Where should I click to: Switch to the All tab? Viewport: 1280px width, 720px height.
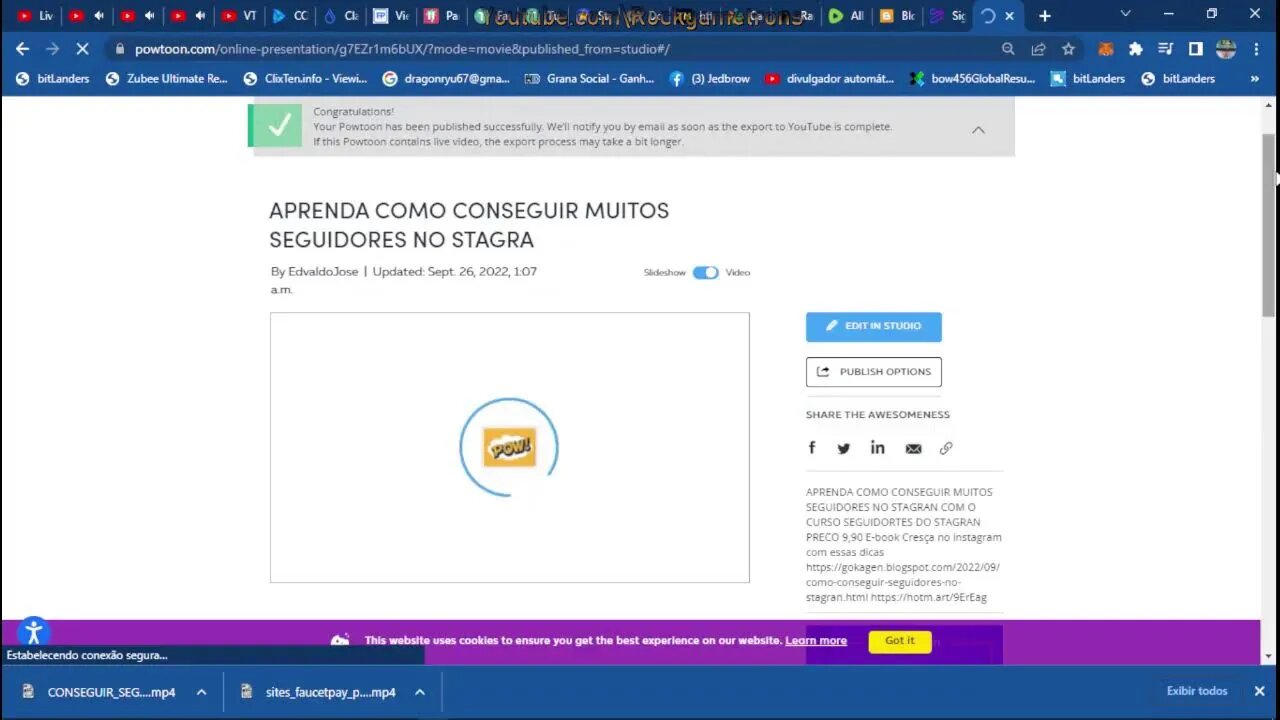click(x=847, y=16)
